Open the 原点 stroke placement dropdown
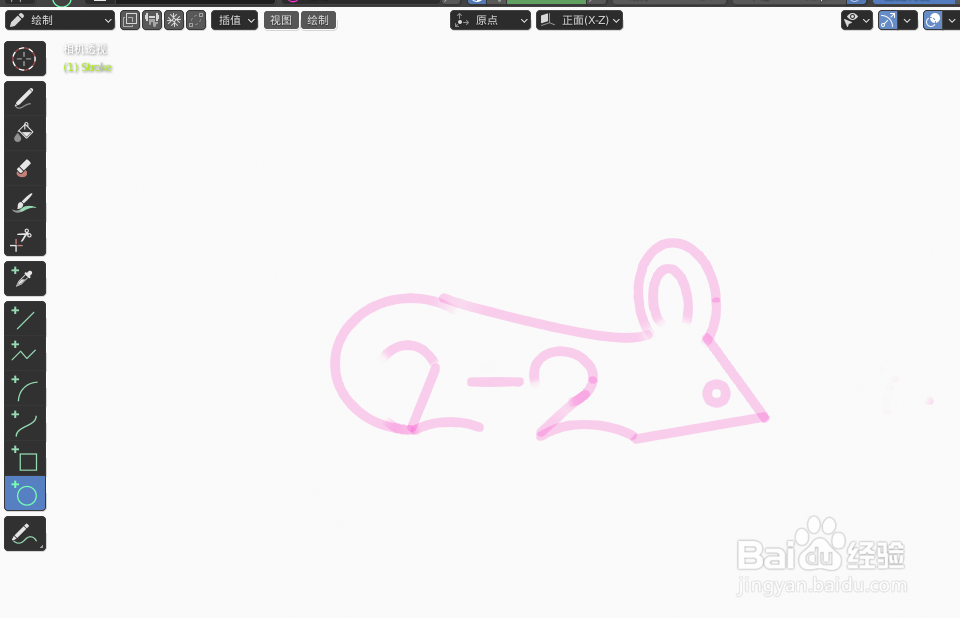The image size is (960, 618). click(490, 20)
